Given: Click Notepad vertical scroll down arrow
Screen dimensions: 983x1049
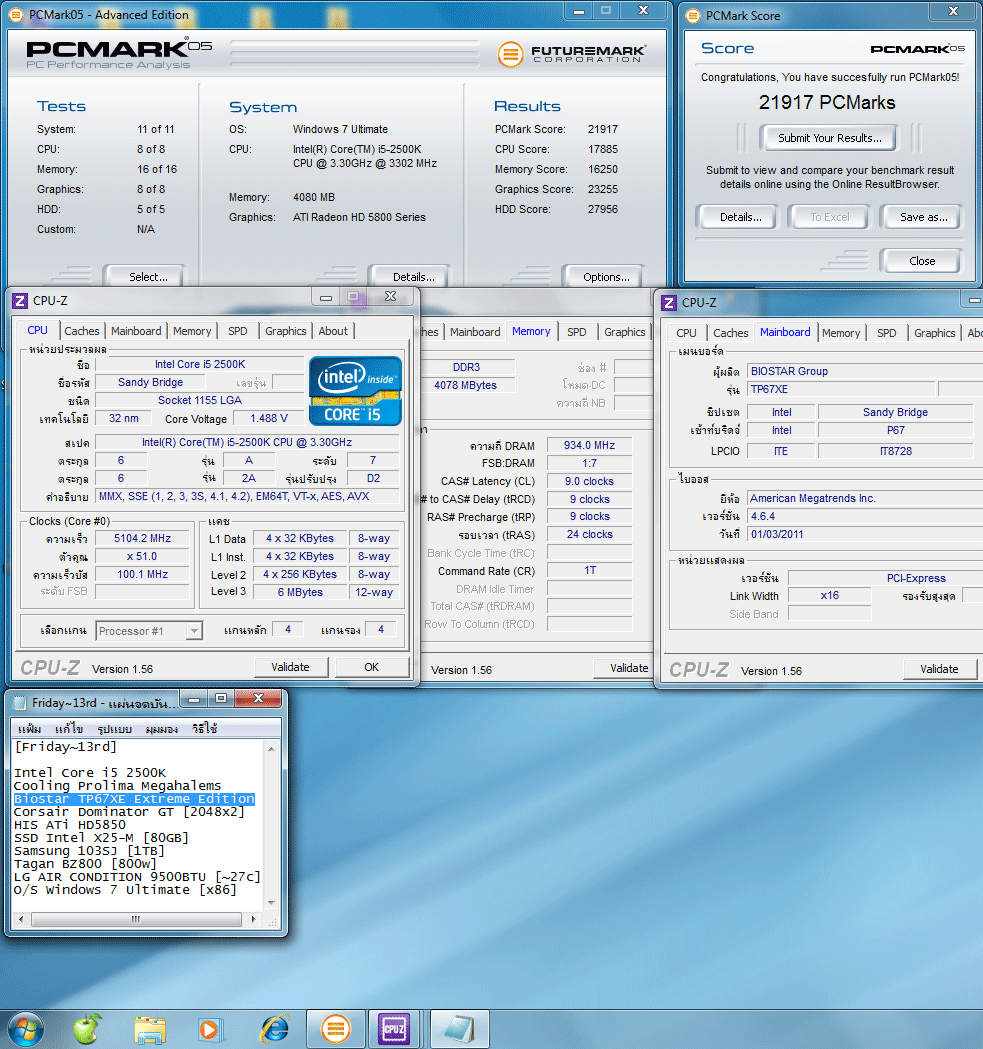Looking at the screenshot, I should pyautogui.click(x=272, y=903).
